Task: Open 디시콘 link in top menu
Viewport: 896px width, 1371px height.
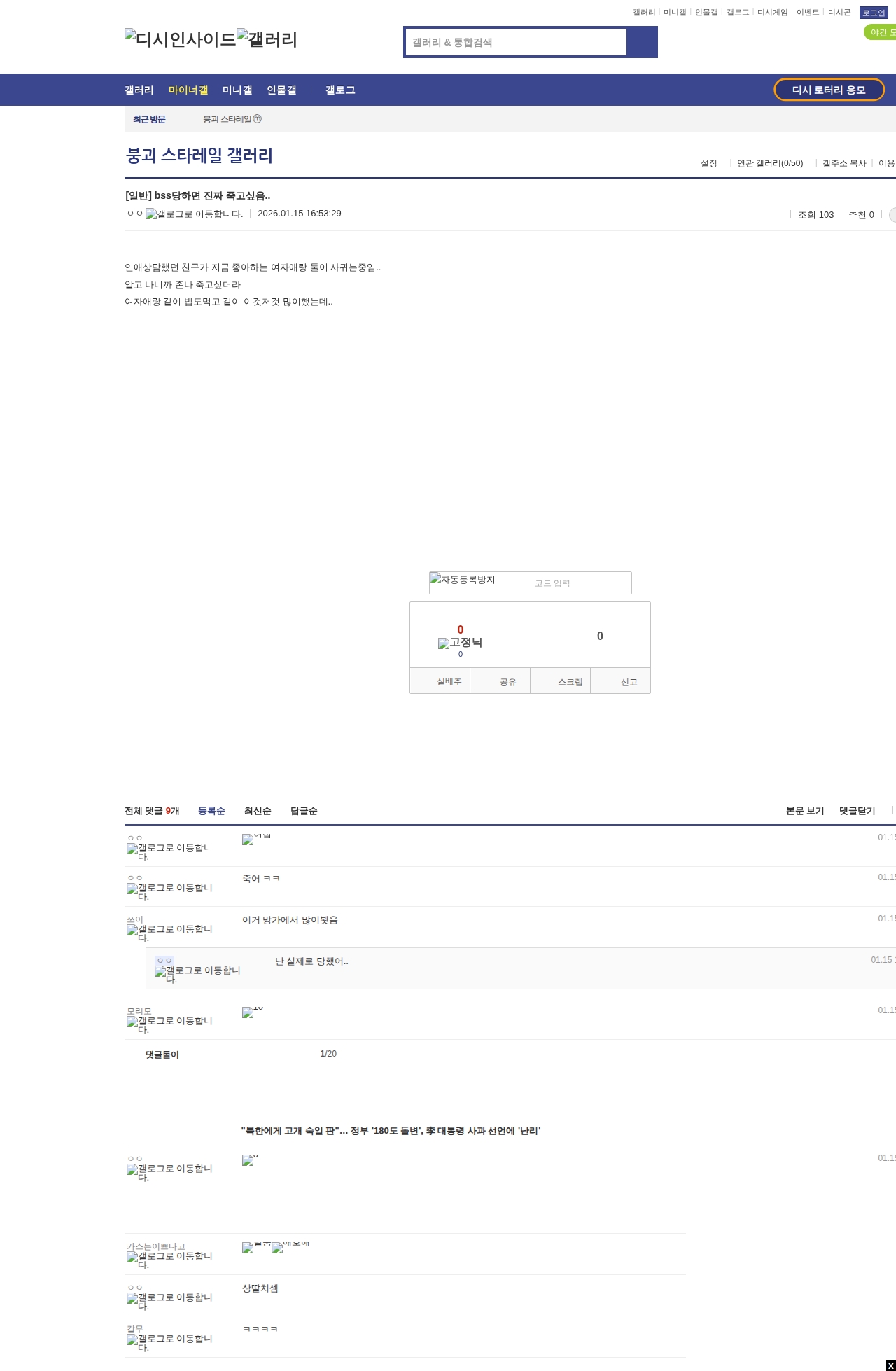Action: [x=839, y=12]
